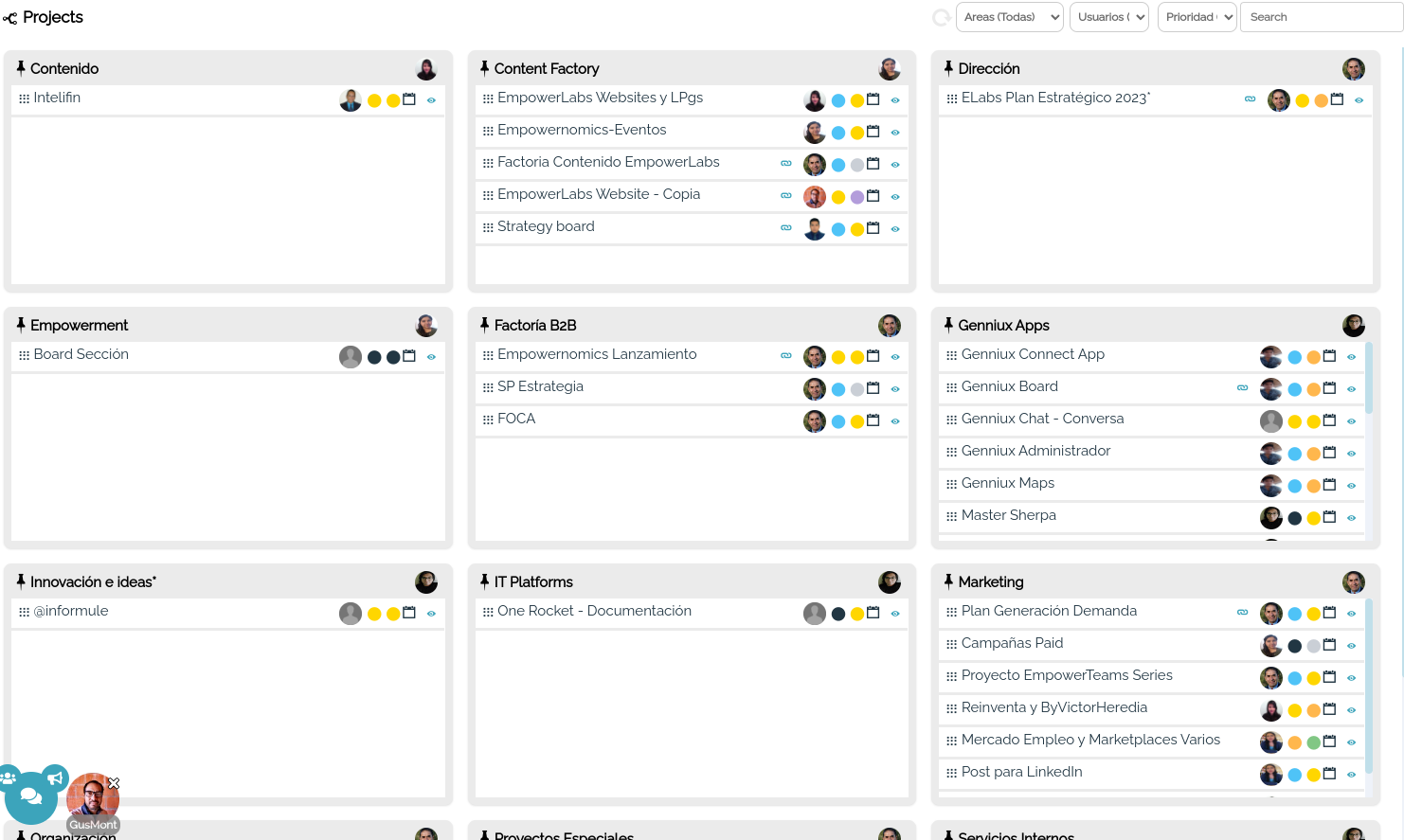Click the pin icon on Genniux Apps
The image size is (1404, 840).
pyautogui.click(x=948, y=325)
